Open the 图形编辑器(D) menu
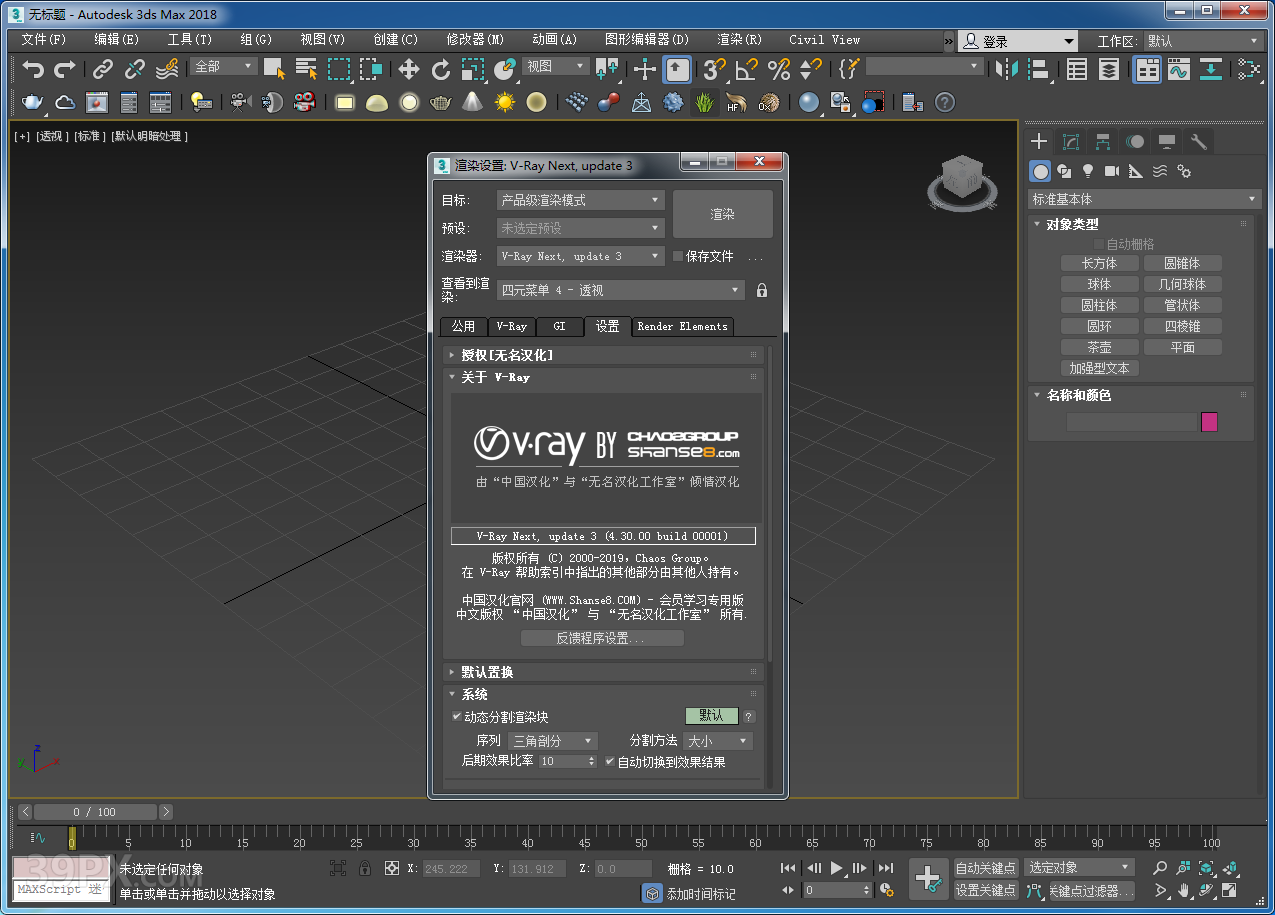This screenshot has height=915, width=1275. (647, 40)
